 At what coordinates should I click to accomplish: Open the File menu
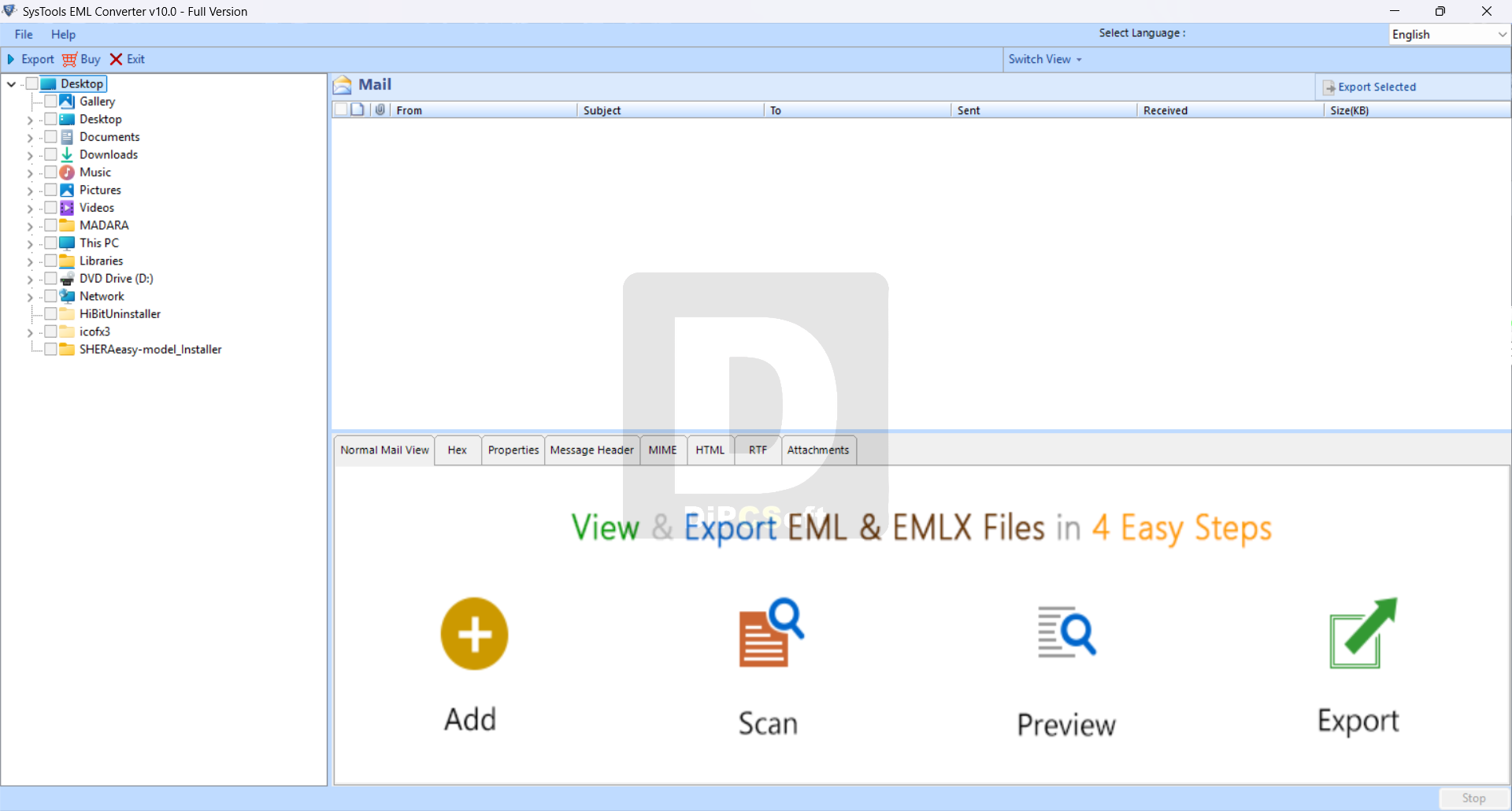pyautogui.click(x=24, y=35)
